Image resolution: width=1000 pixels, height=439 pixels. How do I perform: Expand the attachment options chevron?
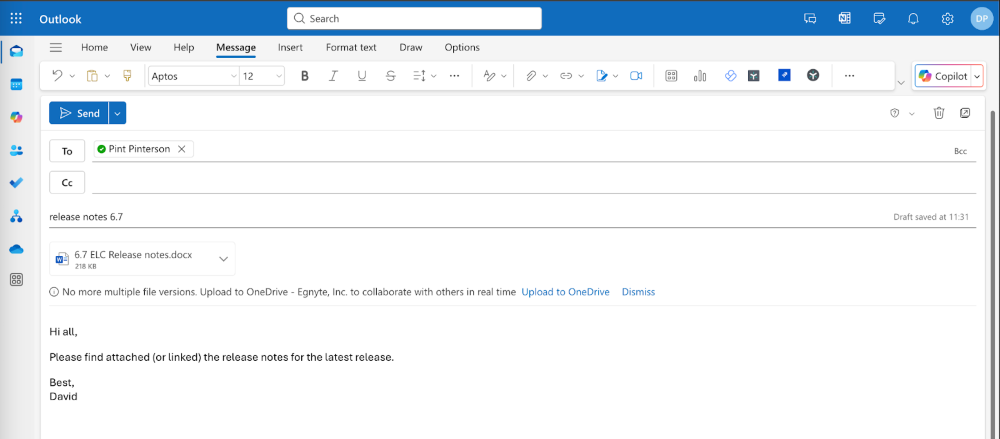[x=224, y=259]
